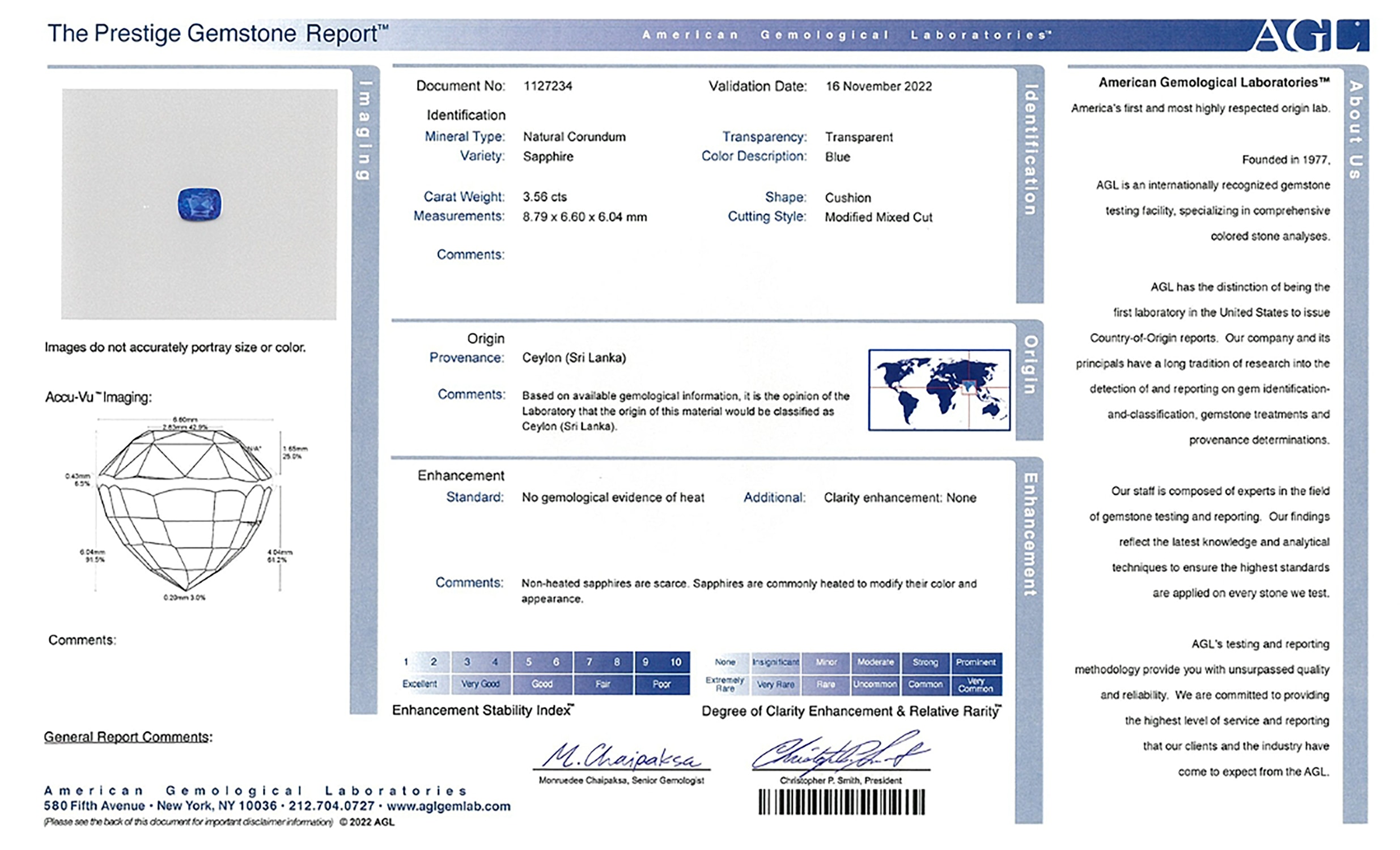Click the vertical Identification tab label
Image resolution: width=1400 pixels, height=850 pixels.
pyautogui.click(x=1030, y=150)
